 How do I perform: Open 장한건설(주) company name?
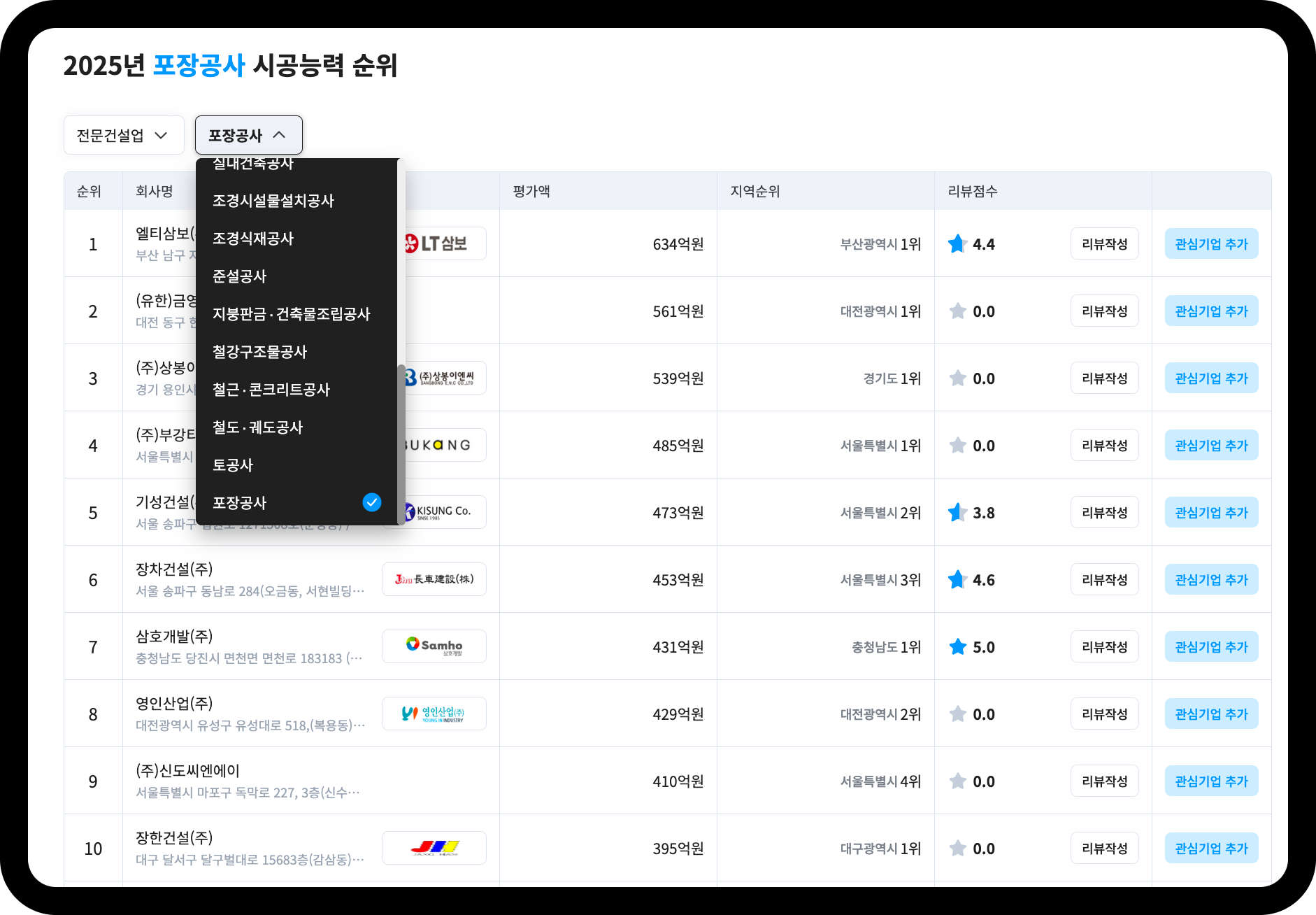174,837
